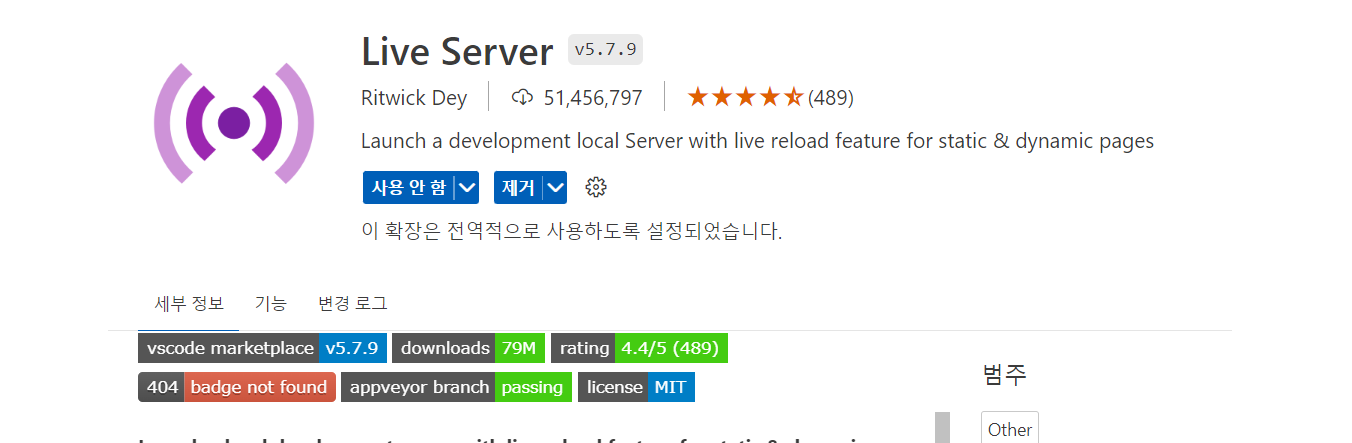Viewport: 1352px width, 443px height.
Task: Click the five-star rating icons
Action: click(x=745, y=98)
